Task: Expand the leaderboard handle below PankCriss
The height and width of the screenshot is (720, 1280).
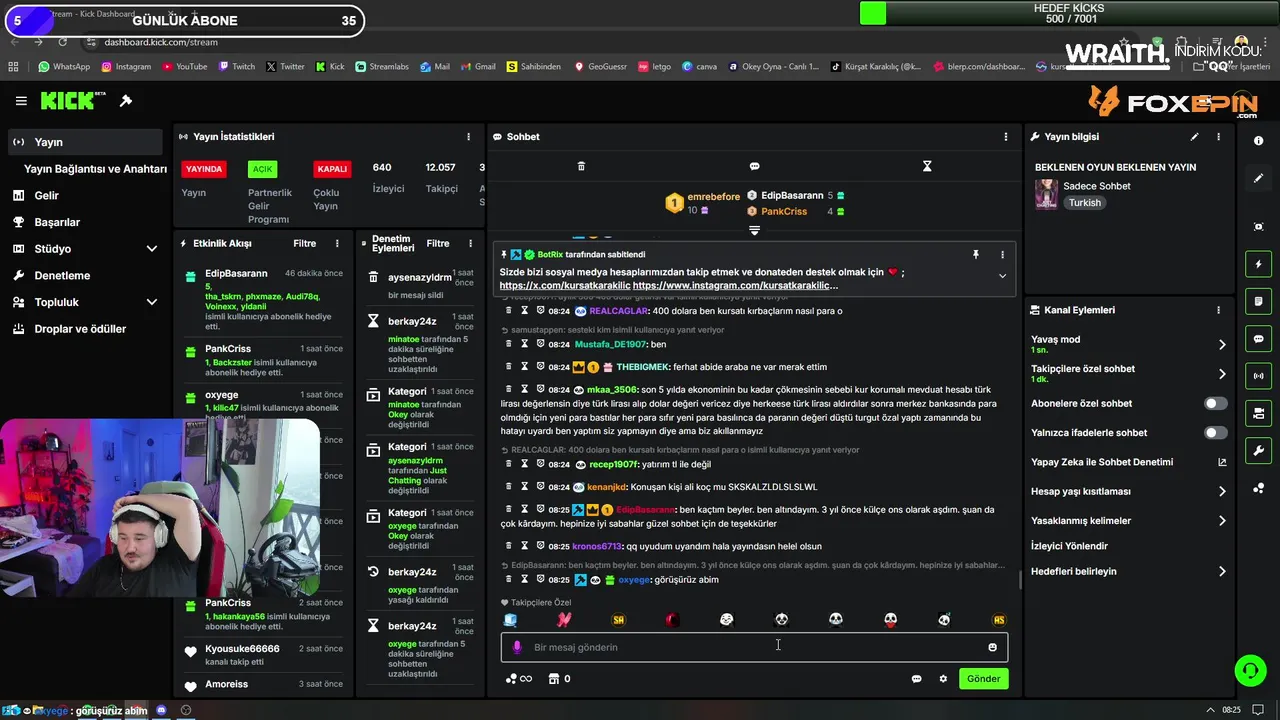Action: pos(754,231)
